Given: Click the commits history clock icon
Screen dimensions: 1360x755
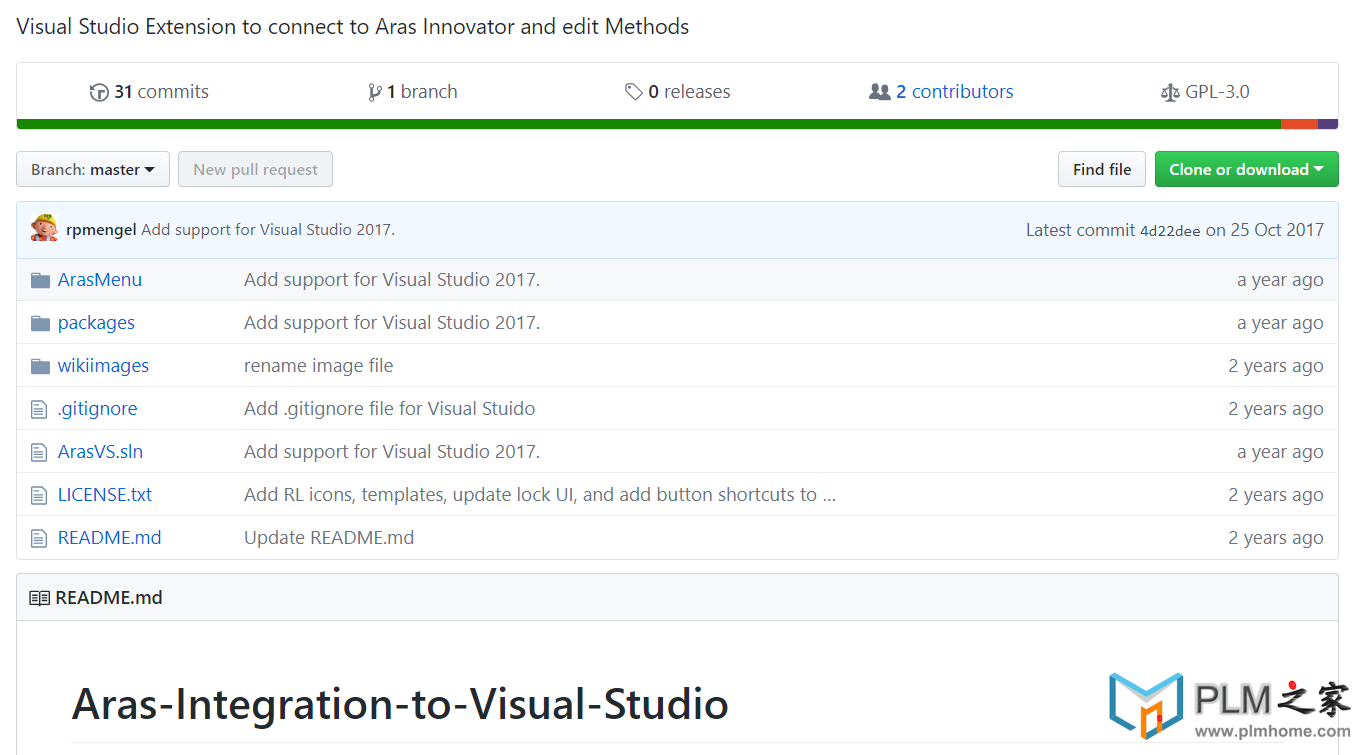Looking at the screenshot, I should point(99,92).
